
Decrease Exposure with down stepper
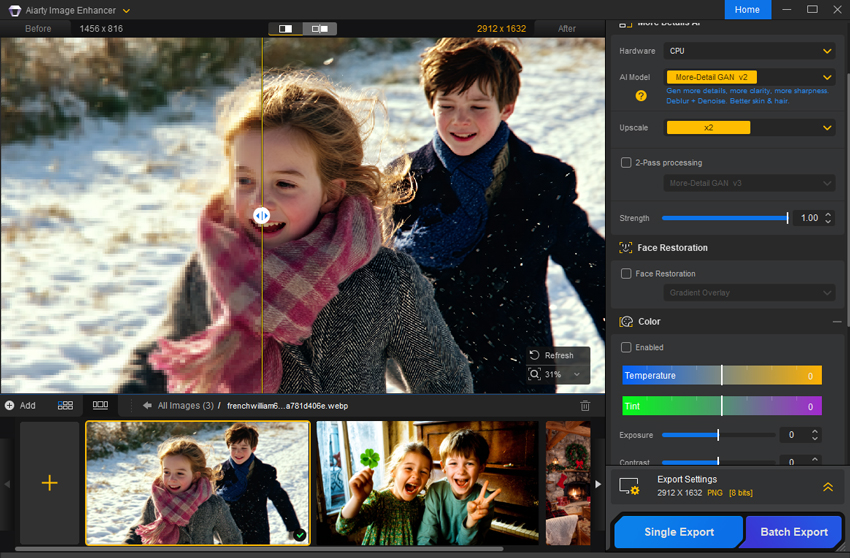click(x=815, y=438)
